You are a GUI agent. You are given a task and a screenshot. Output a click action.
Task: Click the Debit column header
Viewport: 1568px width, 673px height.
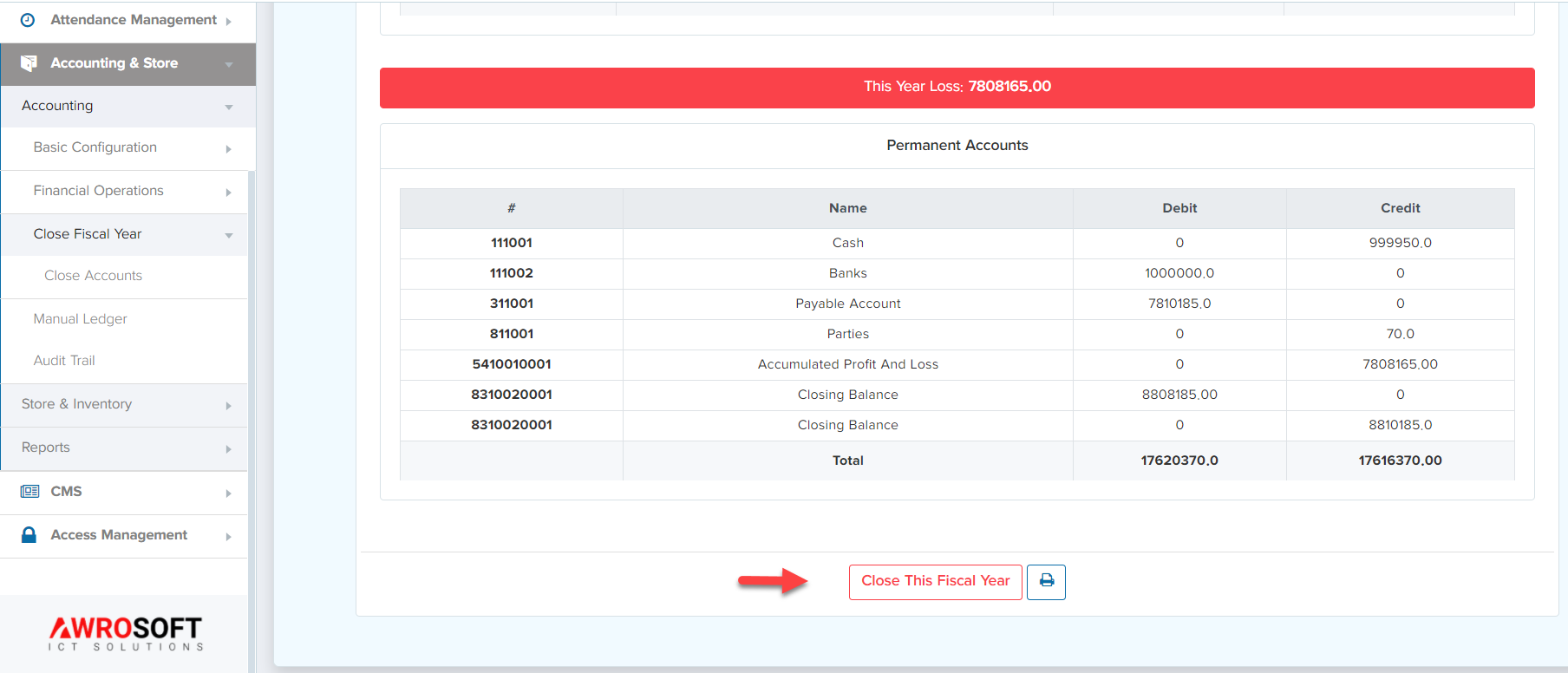[x=1179, y=208]
